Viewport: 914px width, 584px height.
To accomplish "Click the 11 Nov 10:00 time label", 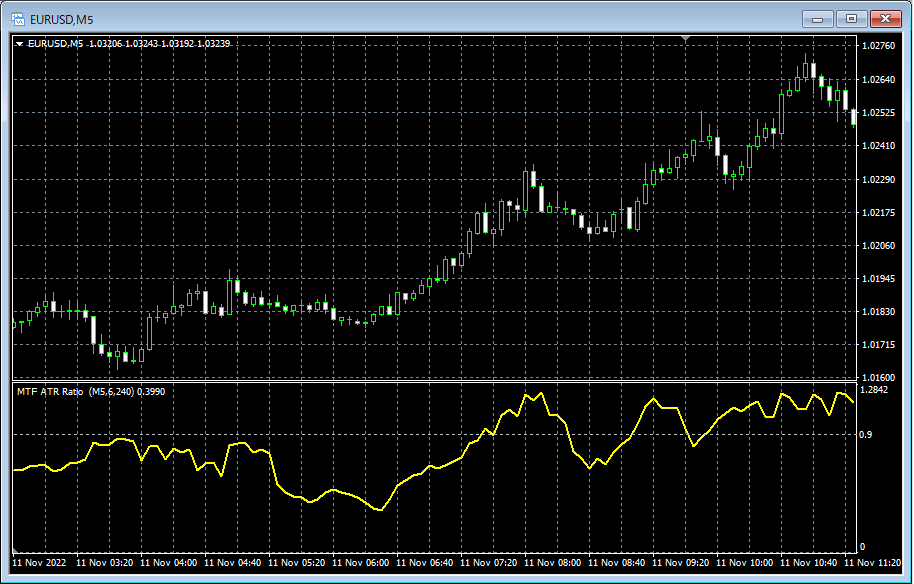I will click(744, 563).
